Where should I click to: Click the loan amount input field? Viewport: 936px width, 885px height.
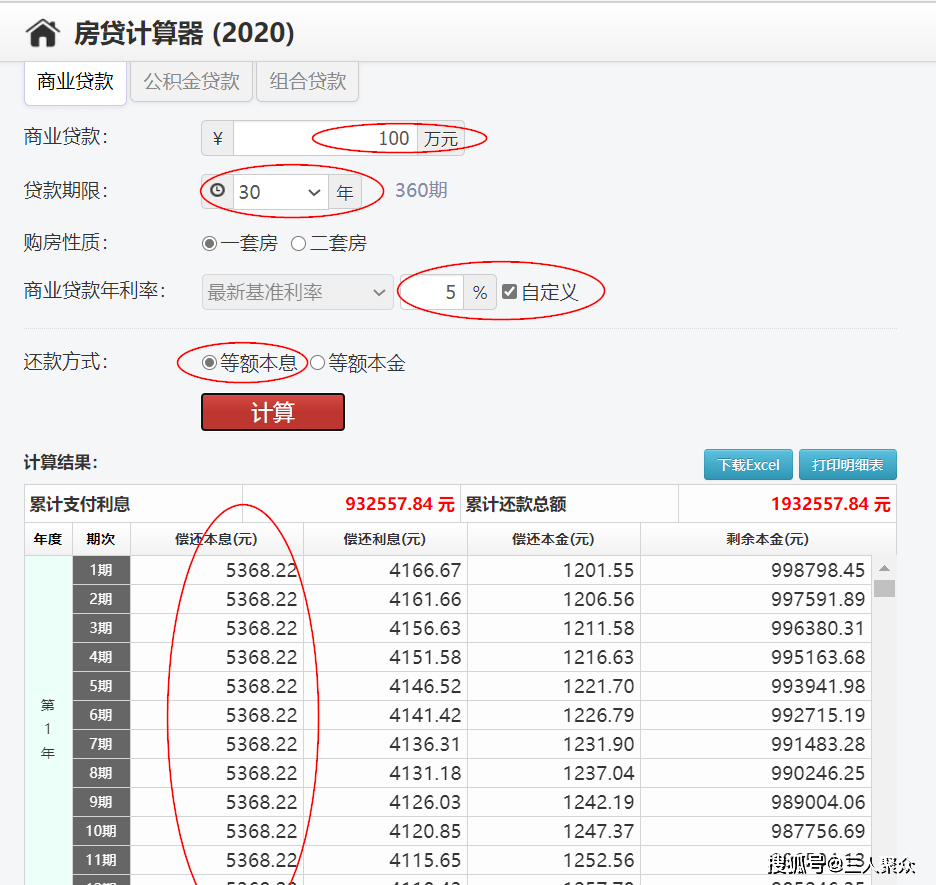click(324, 139)
